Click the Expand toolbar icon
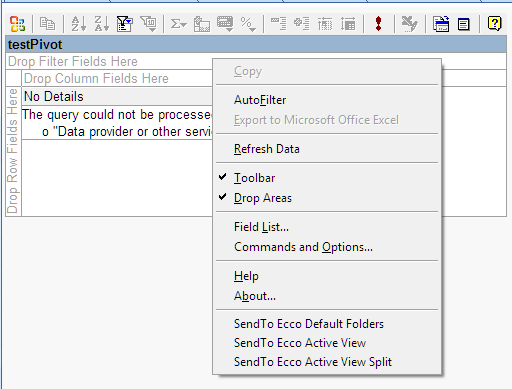Screen dimensions: 512x389 coord(302,24)
